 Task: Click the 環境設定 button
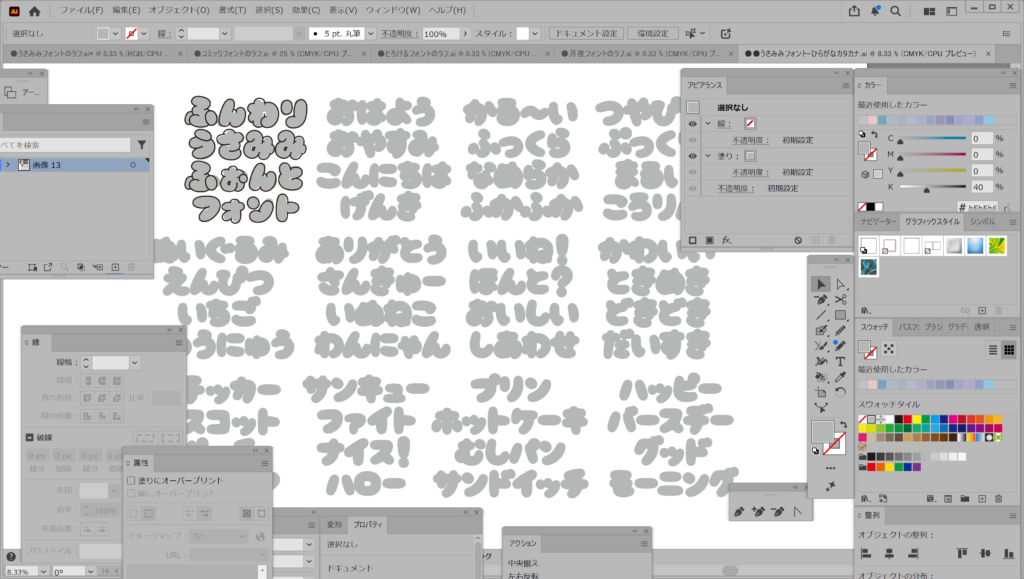tap(652, 33)
